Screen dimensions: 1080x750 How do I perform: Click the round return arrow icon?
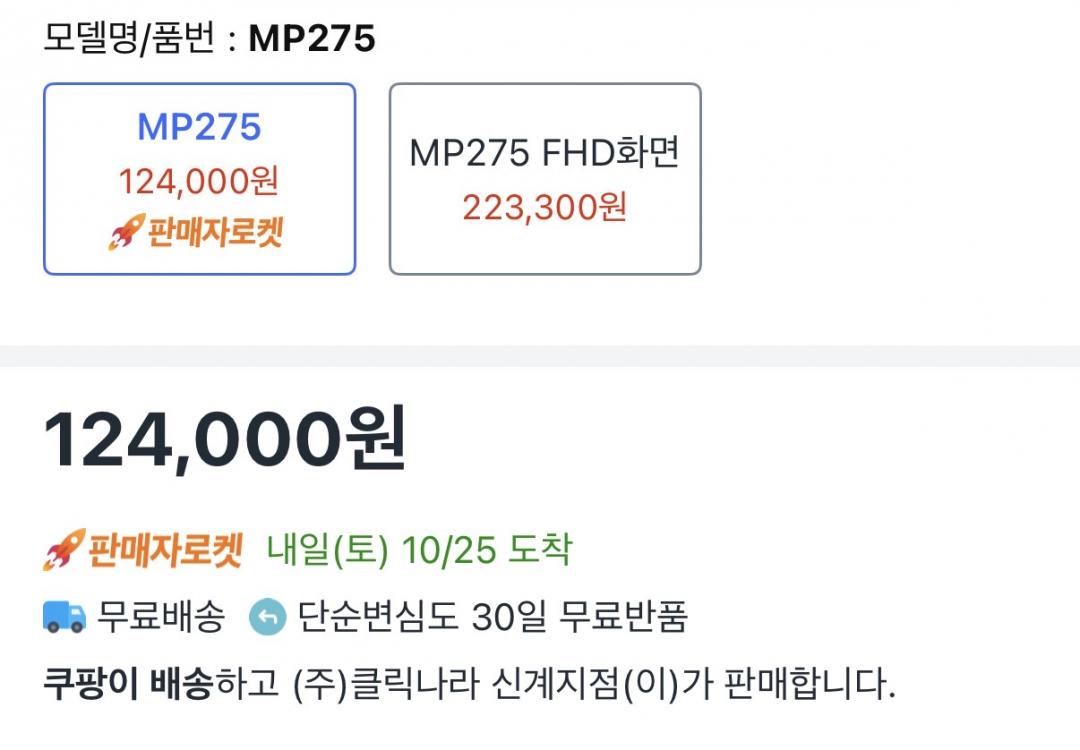click(267, 616)
